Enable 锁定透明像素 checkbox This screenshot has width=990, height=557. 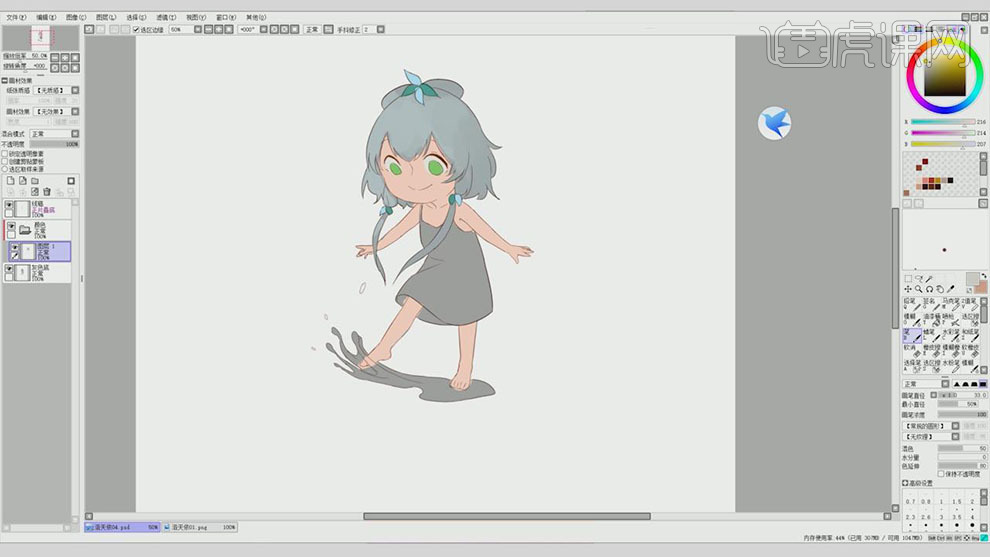tap(5, 154)
